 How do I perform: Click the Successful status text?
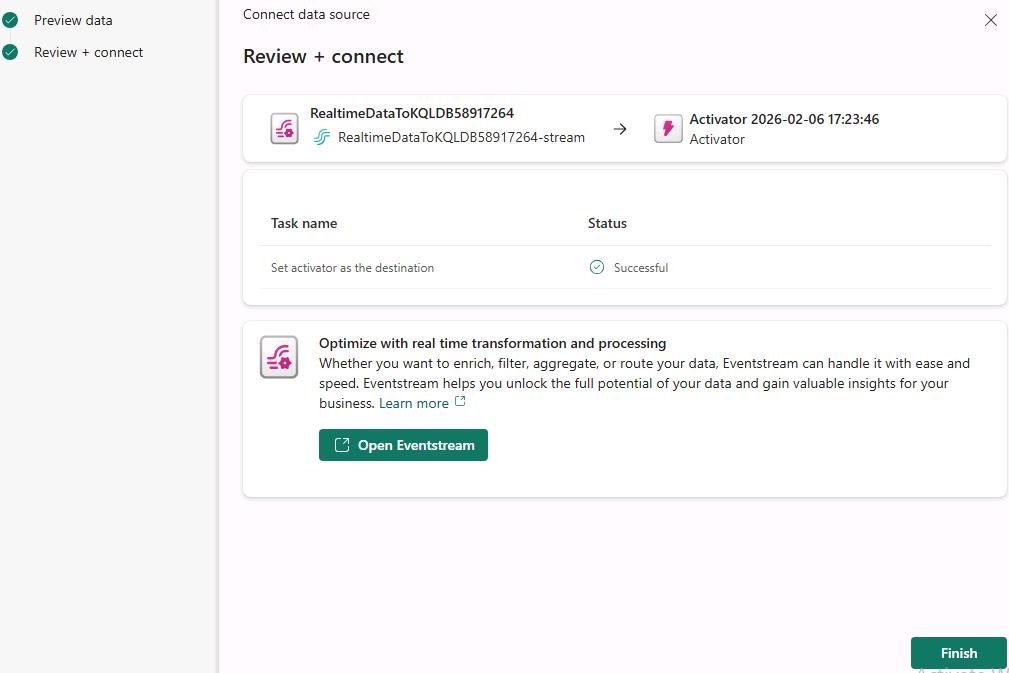[x=641, y=268]
